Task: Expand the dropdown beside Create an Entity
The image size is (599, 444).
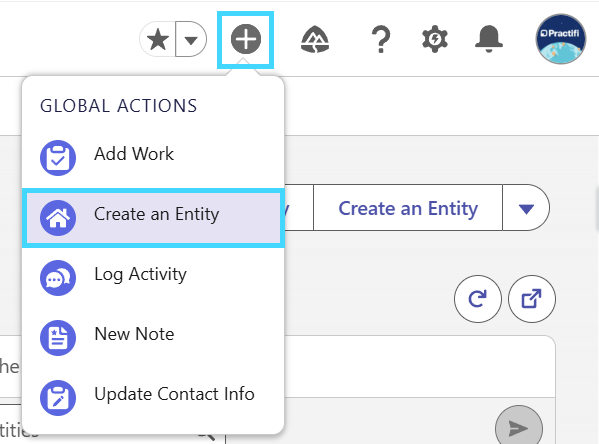Action: click(526, 208)
